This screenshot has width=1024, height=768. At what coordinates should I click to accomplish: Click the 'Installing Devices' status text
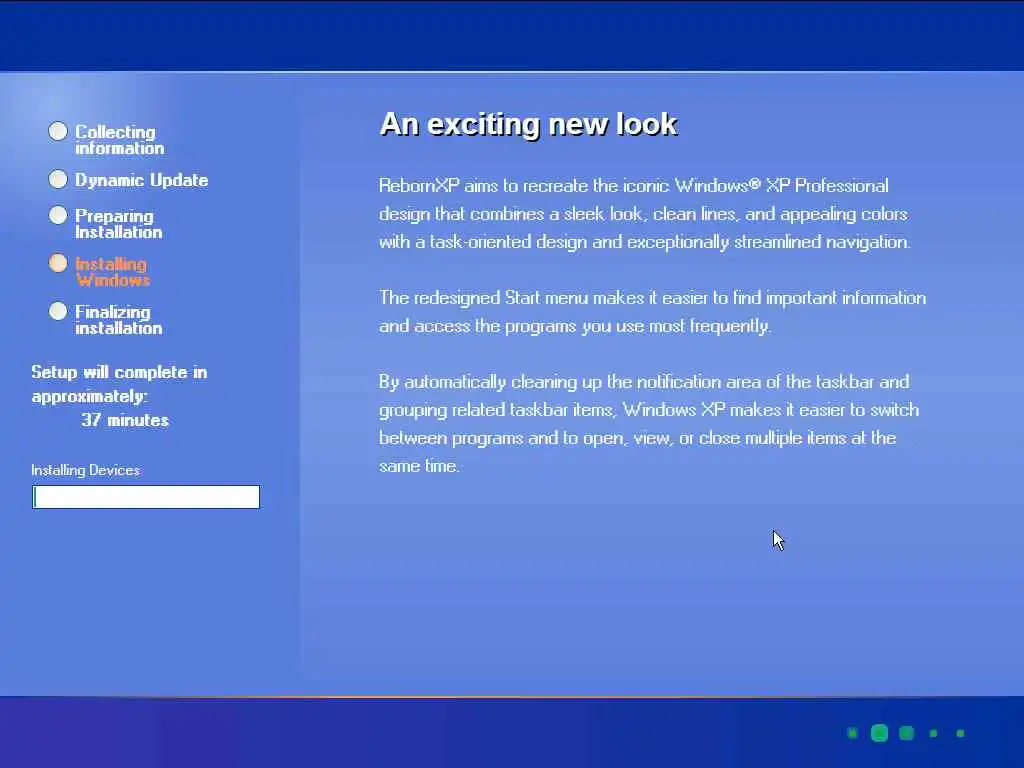tap(86, 470)
